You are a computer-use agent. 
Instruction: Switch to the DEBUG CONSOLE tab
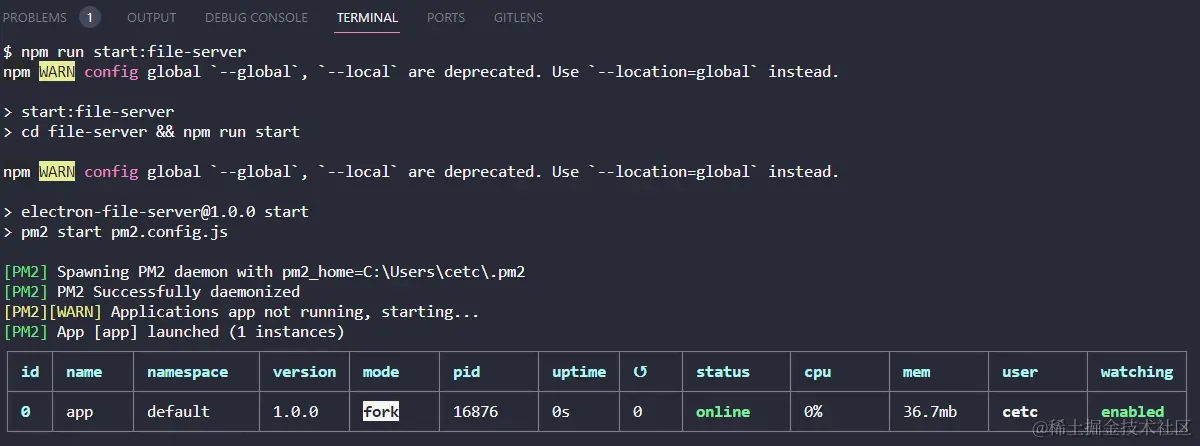[x=256, y=18]
